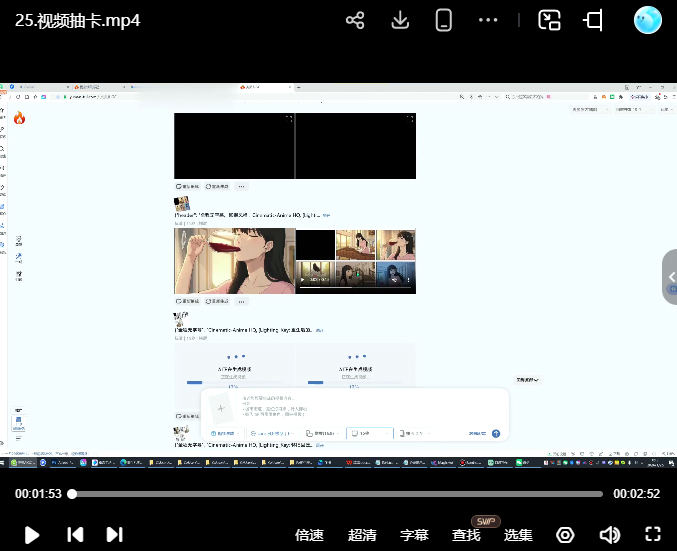Screen dimensions: 677x551
Task: Click the pin window icon beside the avatar
Action: click(594, 21)
